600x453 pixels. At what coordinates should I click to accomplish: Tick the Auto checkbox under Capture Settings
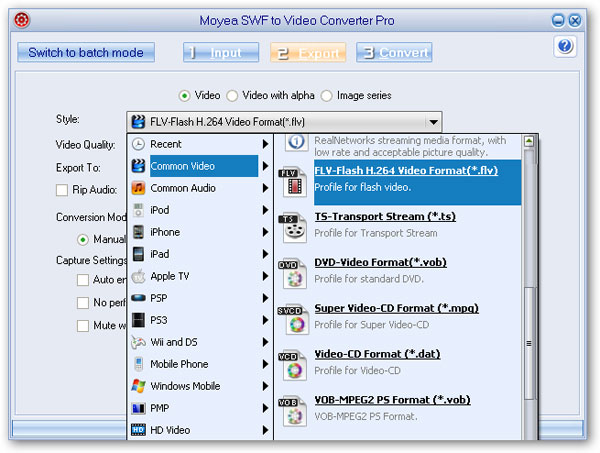coord(83,280)
